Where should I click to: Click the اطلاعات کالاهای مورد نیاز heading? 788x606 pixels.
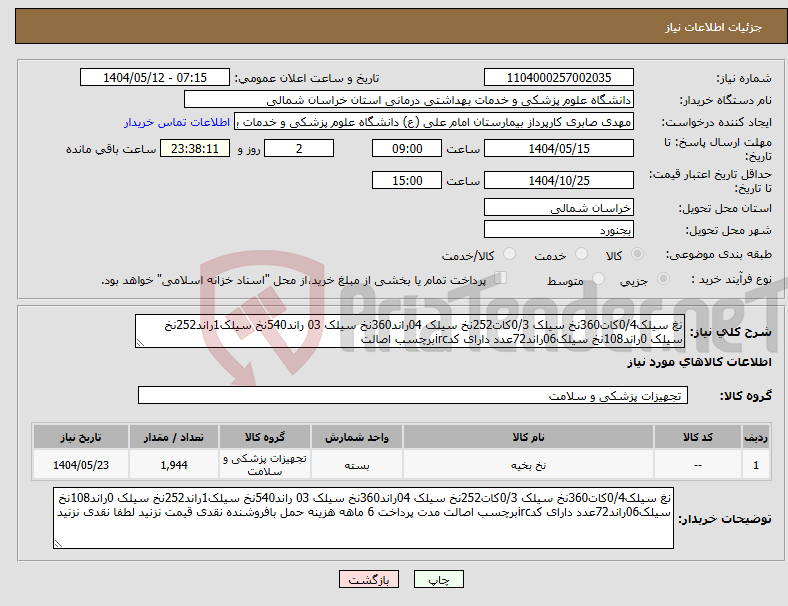tap(699, 362)
